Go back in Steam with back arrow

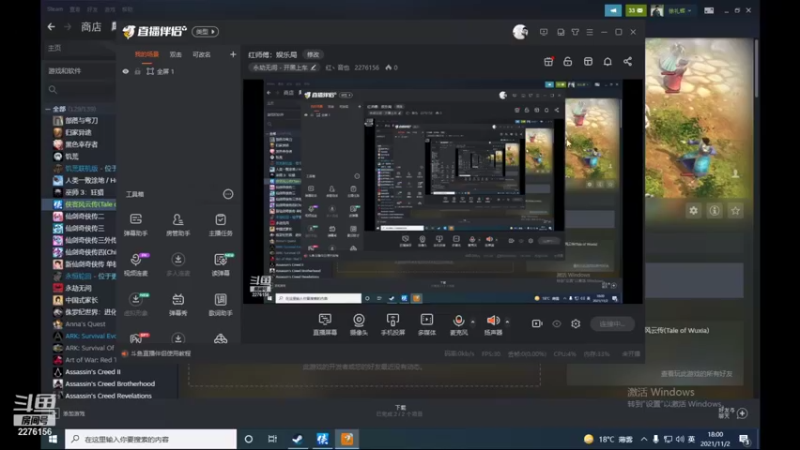click(x=51, y=27)
